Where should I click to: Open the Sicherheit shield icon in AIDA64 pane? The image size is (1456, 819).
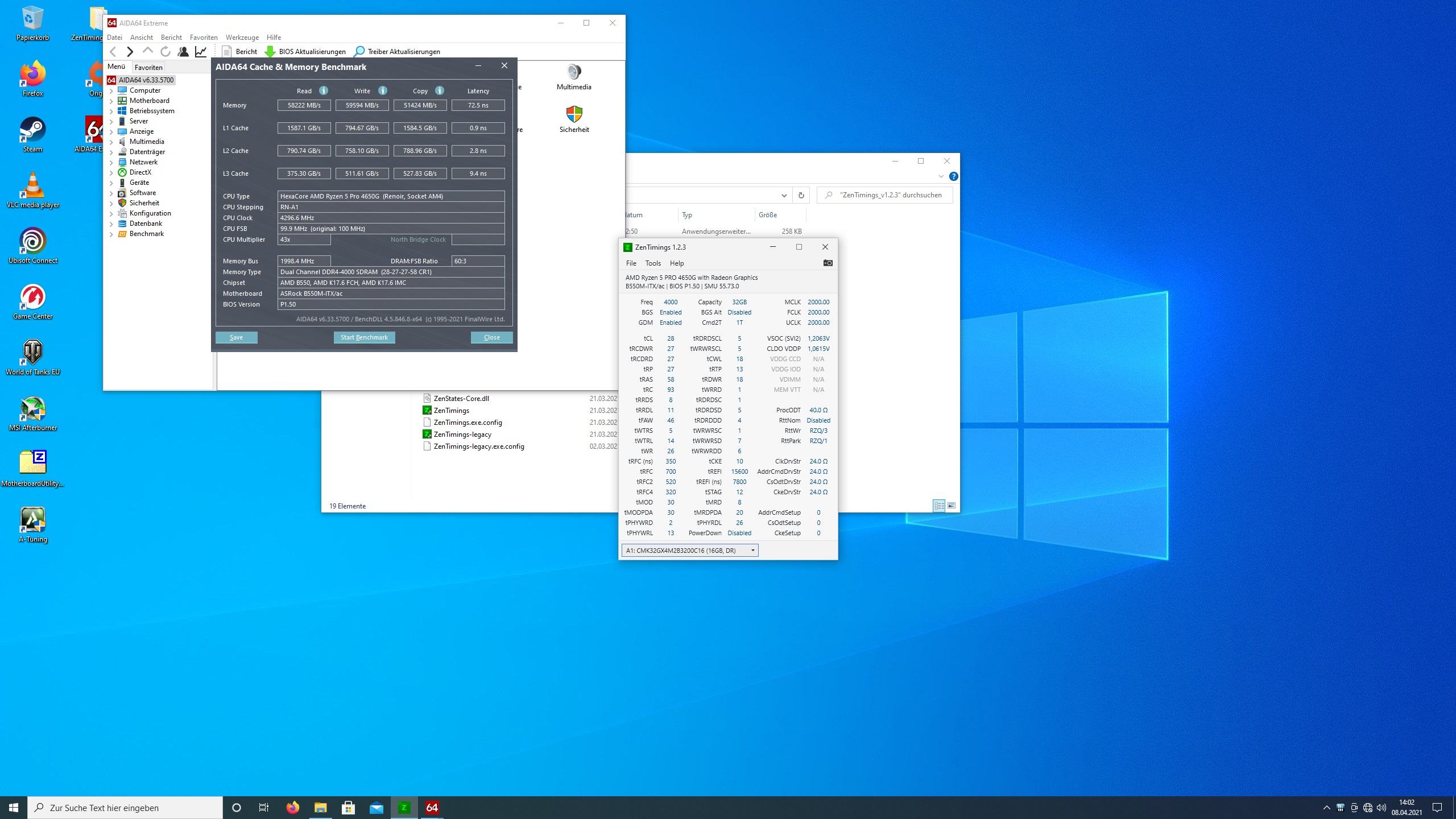coord(574,119)
